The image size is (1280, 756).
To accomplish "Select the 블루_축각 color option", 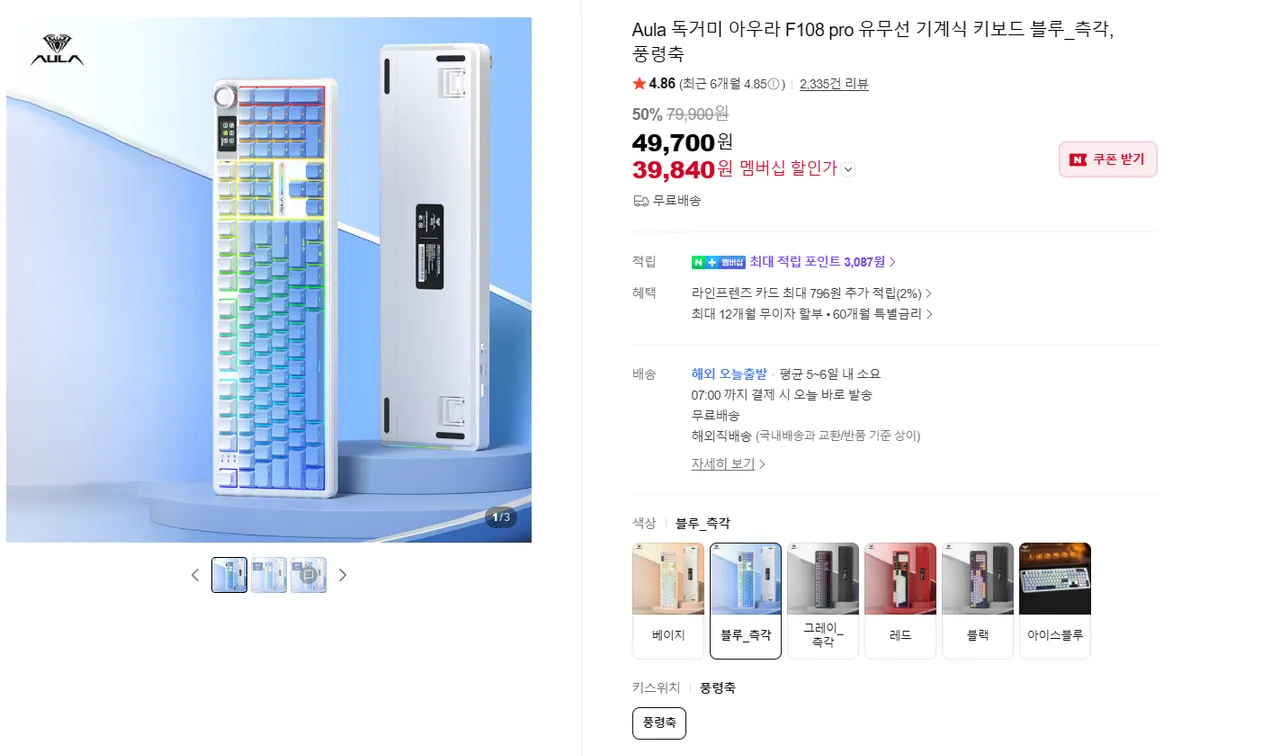I will (746, 600).
